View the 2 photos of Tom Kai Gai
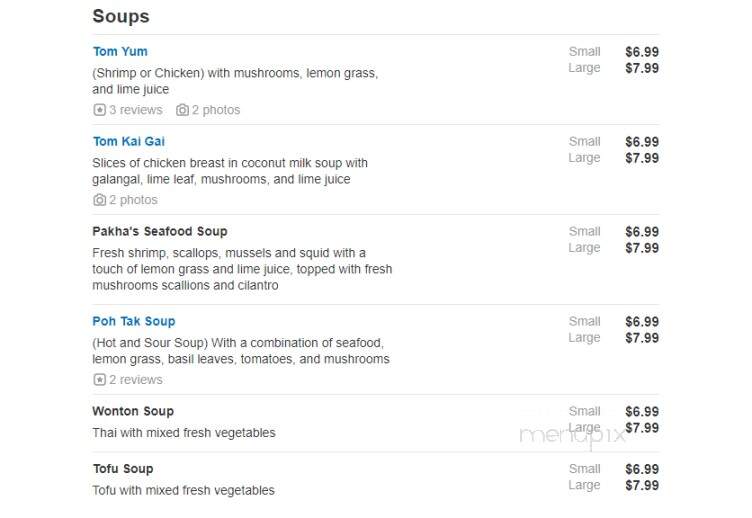752x518 pixels. [133, 200]
